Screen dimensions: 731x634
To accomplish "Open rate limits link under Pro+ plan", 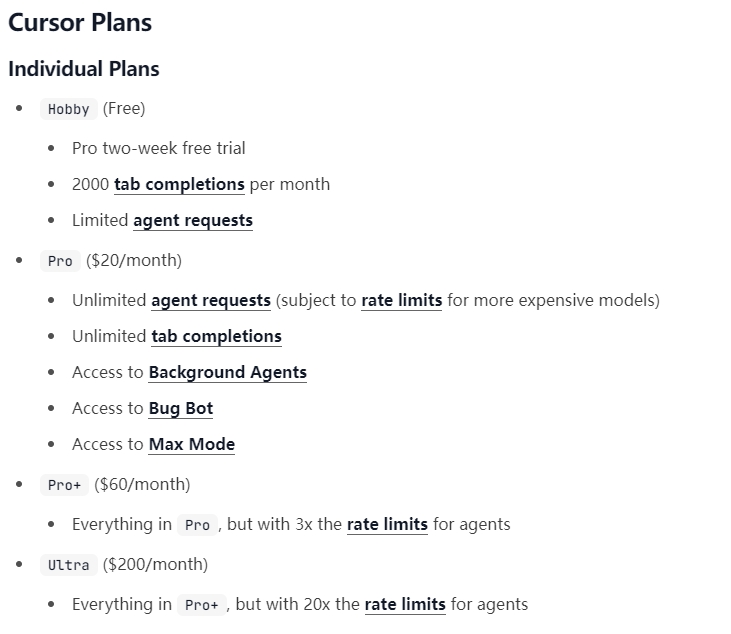I will [387, 524].
